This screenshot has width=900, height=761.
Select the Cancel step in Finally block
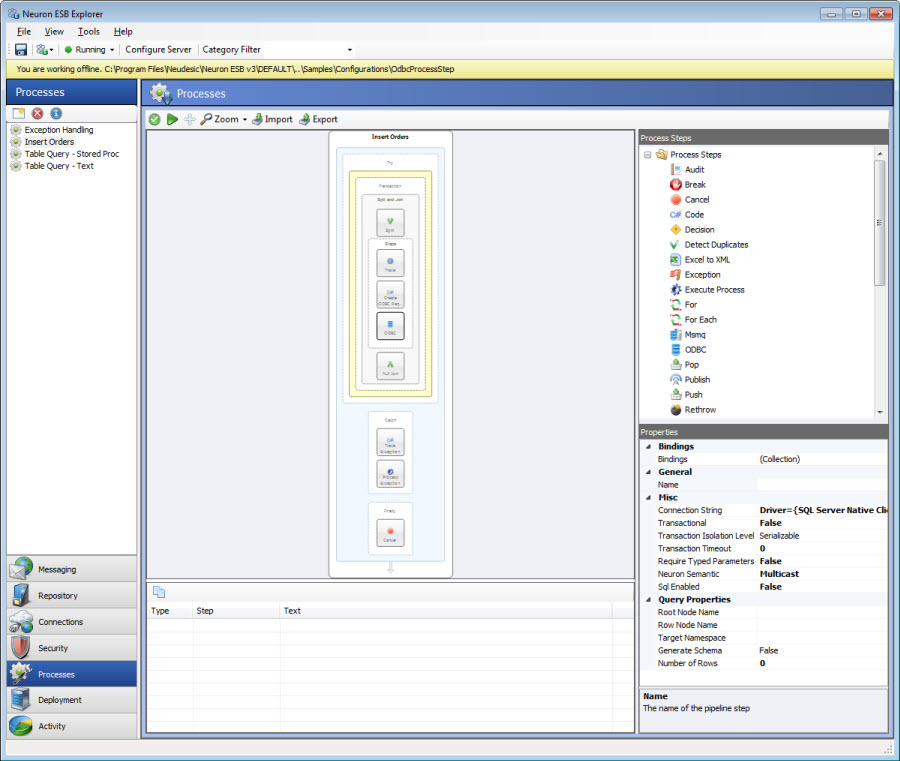(x=390, y=533)
